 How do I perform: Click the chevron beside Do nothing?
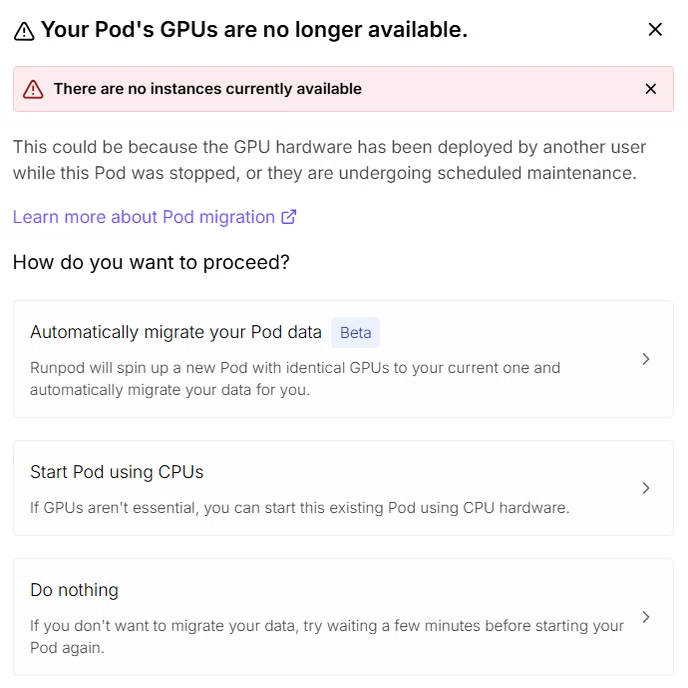[x=645, y=617]
